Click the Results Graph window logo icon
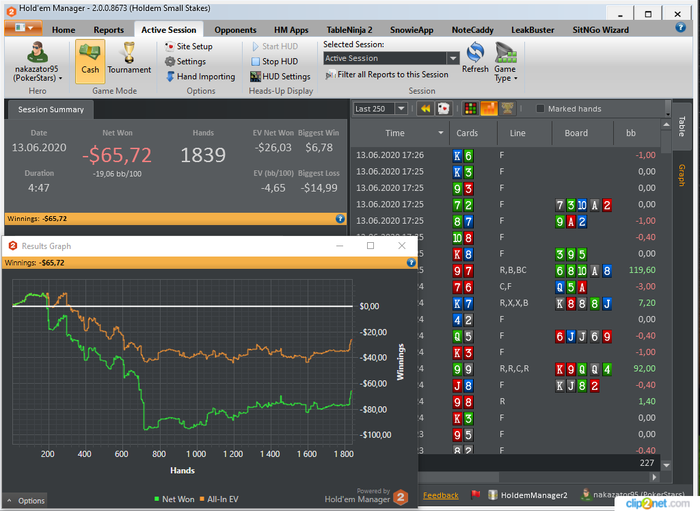700x511 pixels. (x=13, y=246)
